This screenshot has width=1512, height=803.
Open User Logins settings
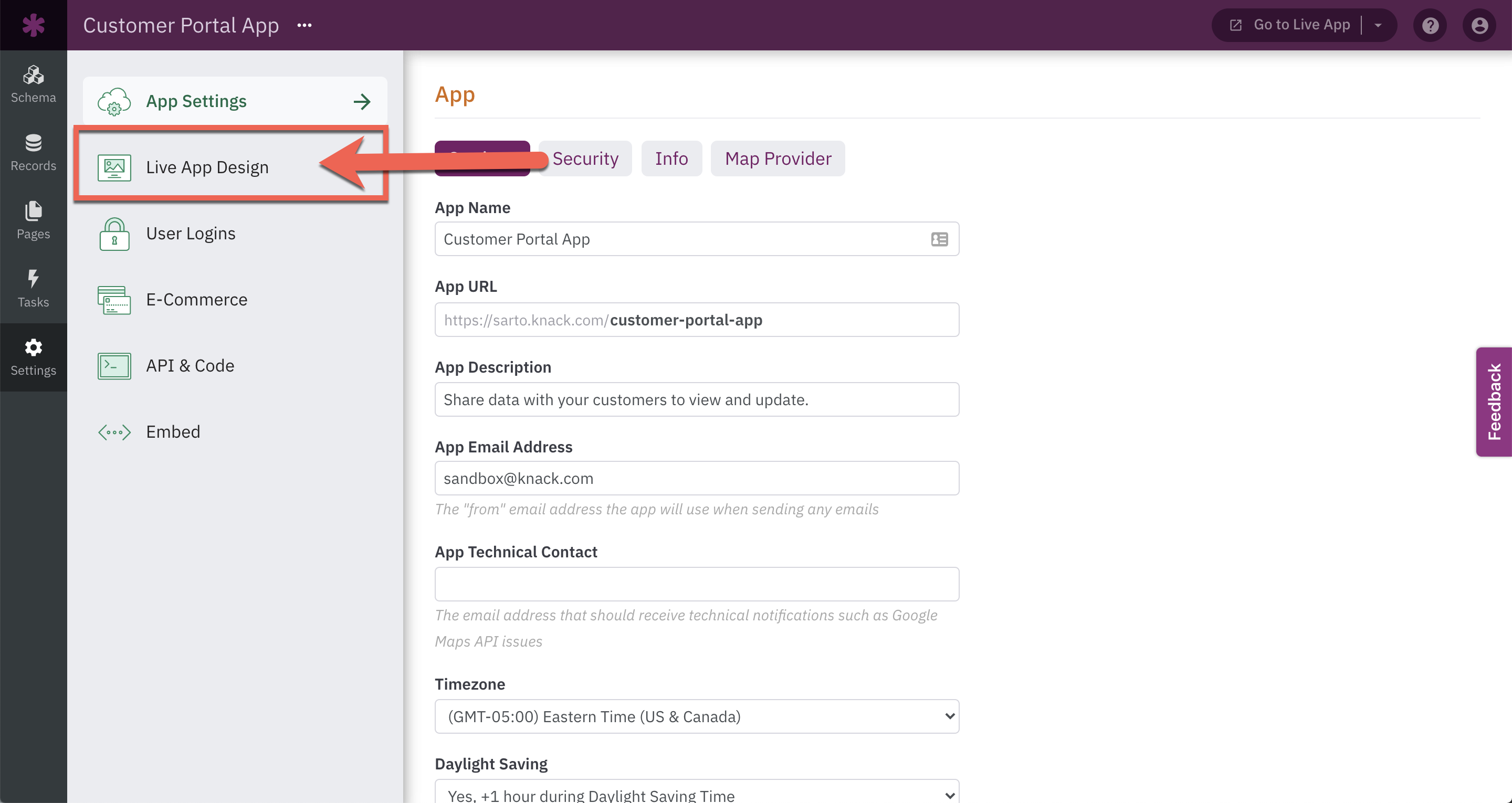click(x=235, y=234)
